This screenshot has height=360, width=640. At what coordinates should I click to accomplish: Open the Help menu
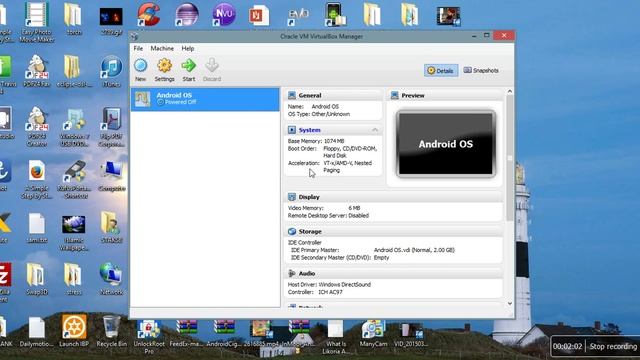188,48
